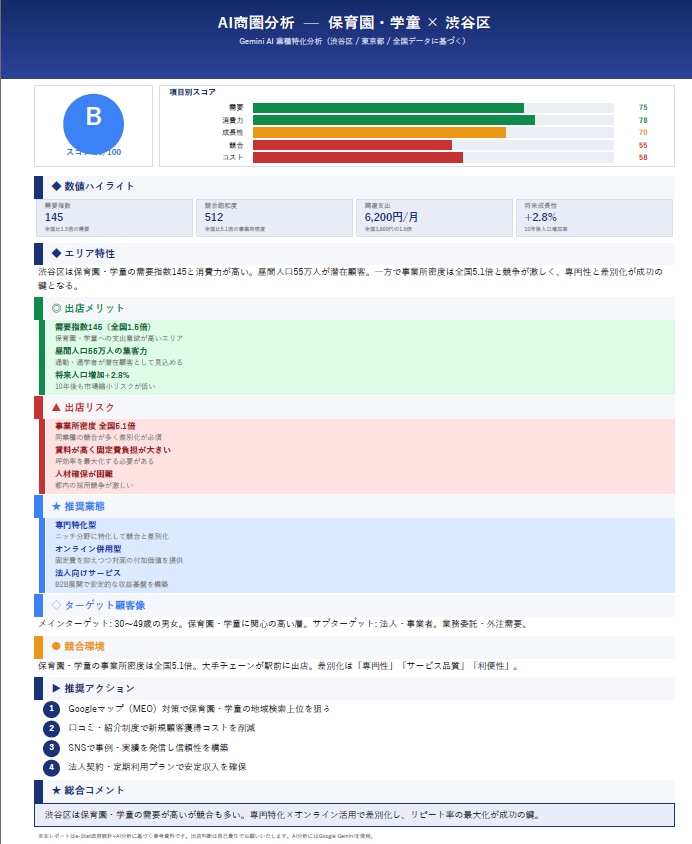This screenshot has width=692, height=844.
Task: Click the text 都内の採用競争が激しい
Action: click(x=94, y=486)
